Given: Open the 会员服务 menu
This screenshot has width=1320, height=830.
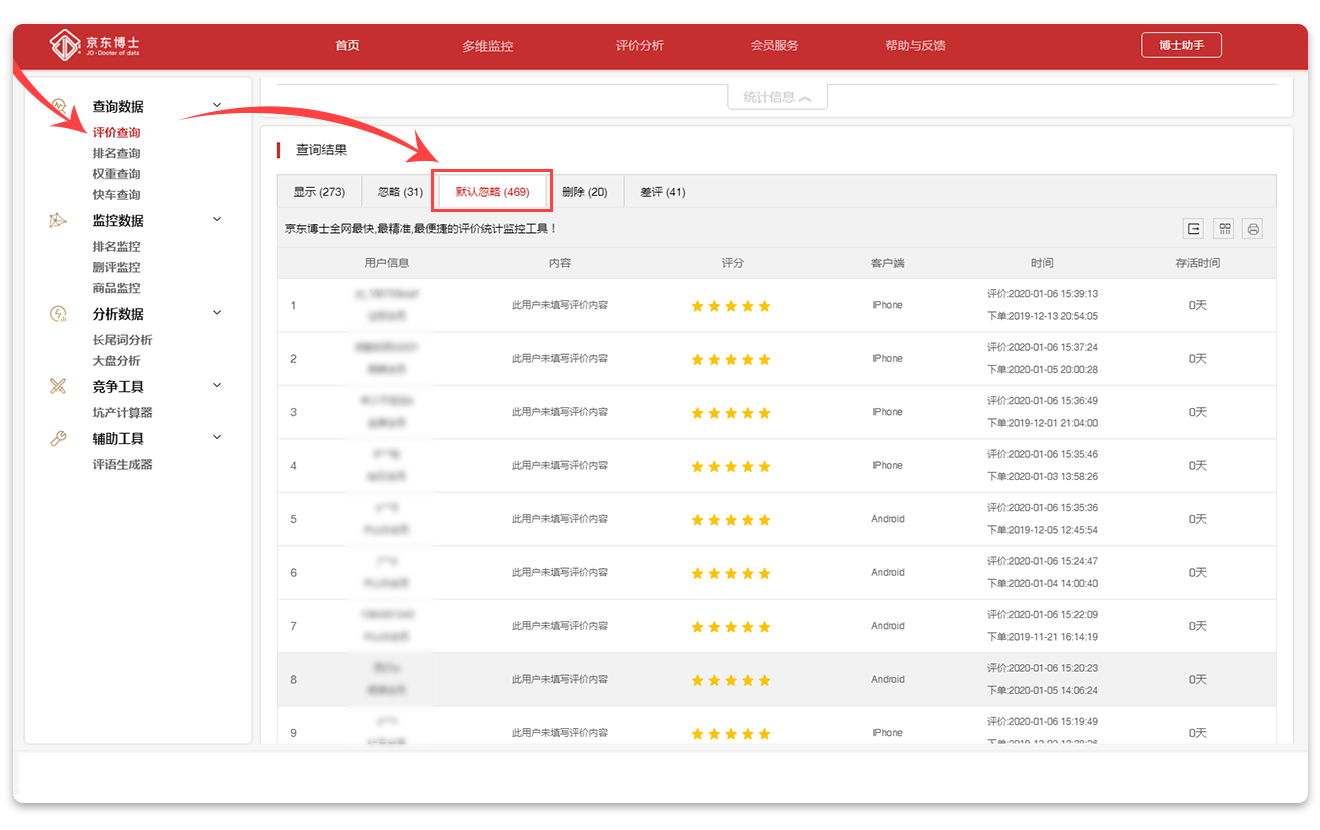Looking at the screenshot, I should pos(775,46).
